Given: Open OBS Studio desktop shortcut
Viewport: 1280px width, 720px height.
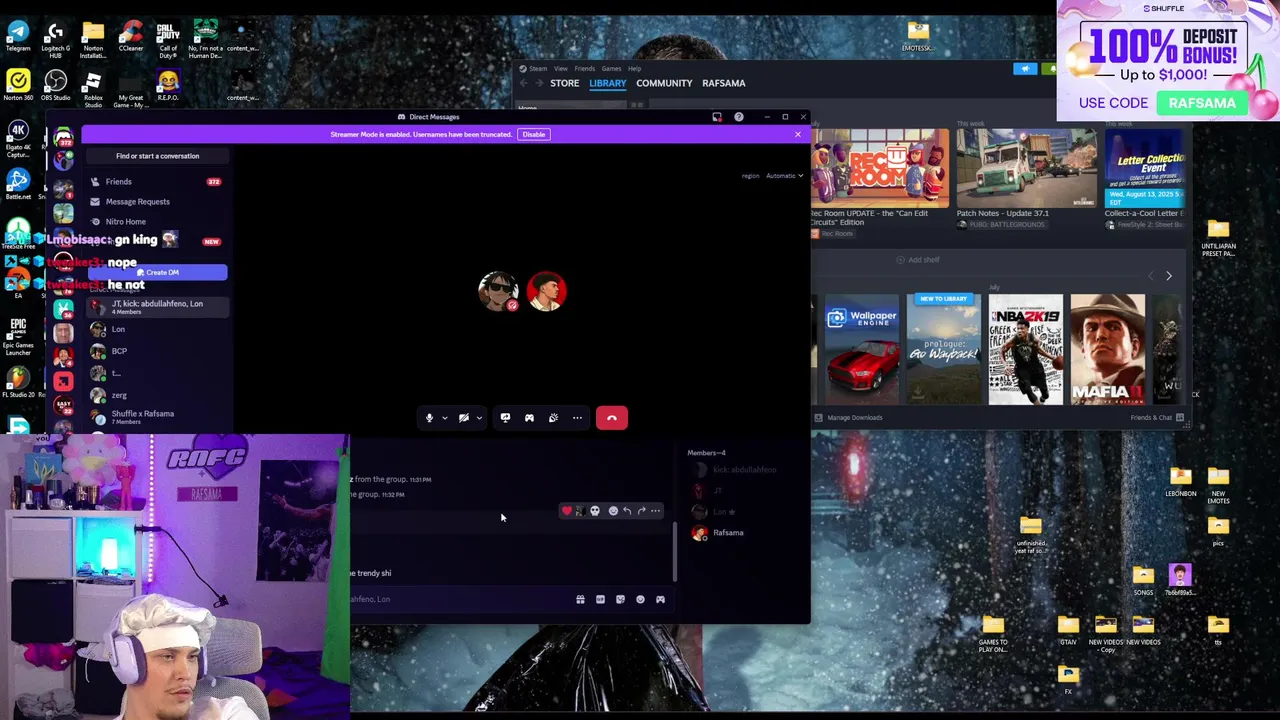Looking at the screenshot, I should tap(55, 86).
